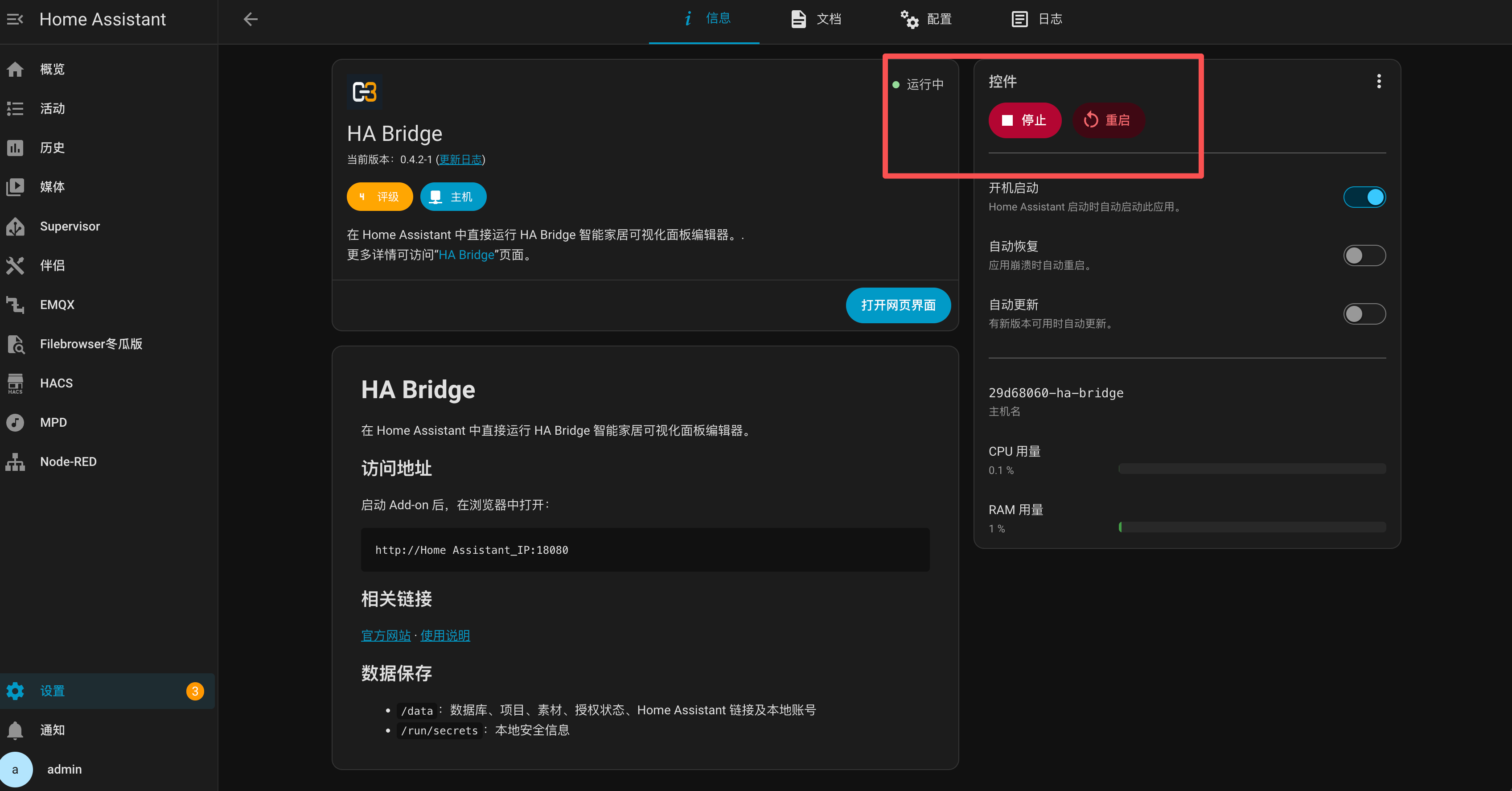Collapse the sidebar with the menu icon
Screen dimensions: 1512x791
pyautogui.click(x=15, y=19)
